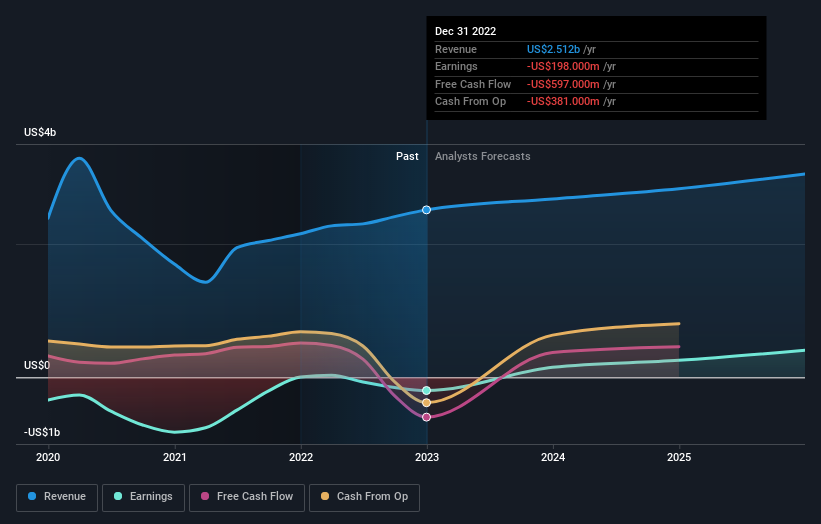
Task: Select the 2025 x-axis label
Action: tap(679, 457)
